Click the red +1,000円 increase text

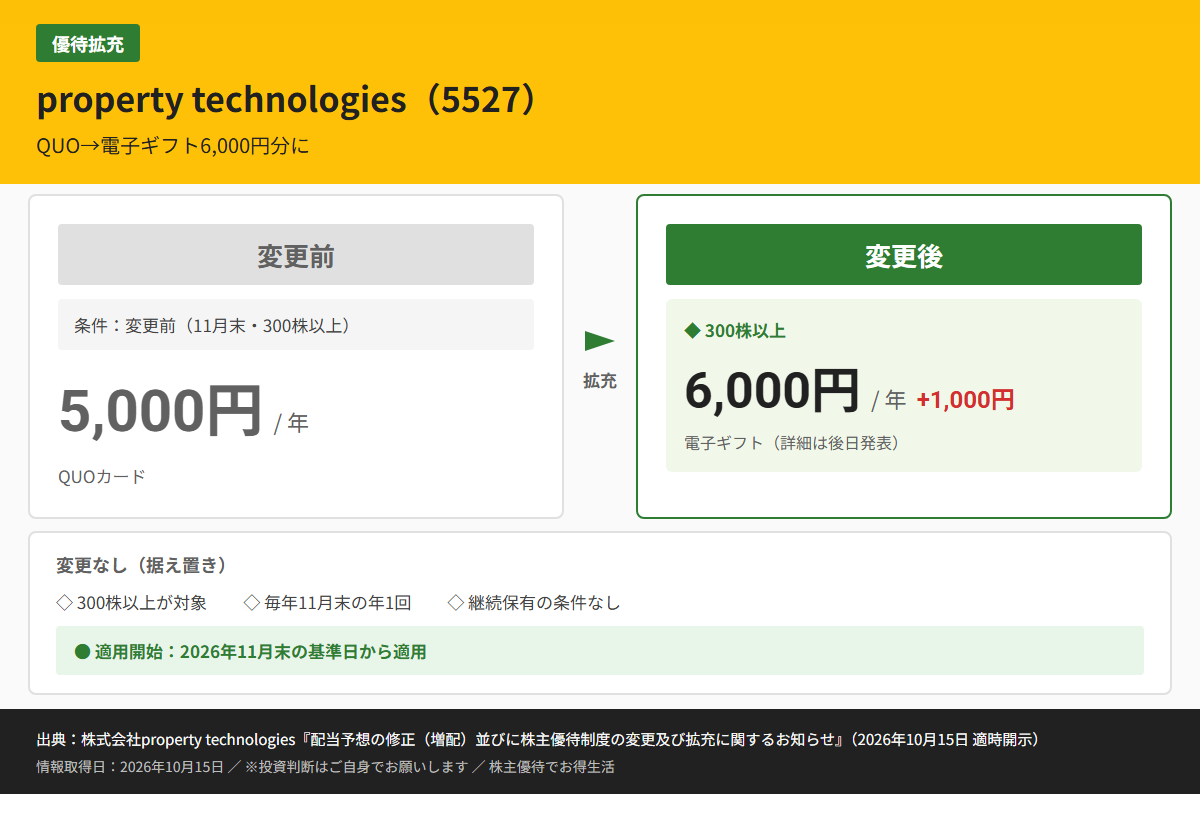pos(965,400)
